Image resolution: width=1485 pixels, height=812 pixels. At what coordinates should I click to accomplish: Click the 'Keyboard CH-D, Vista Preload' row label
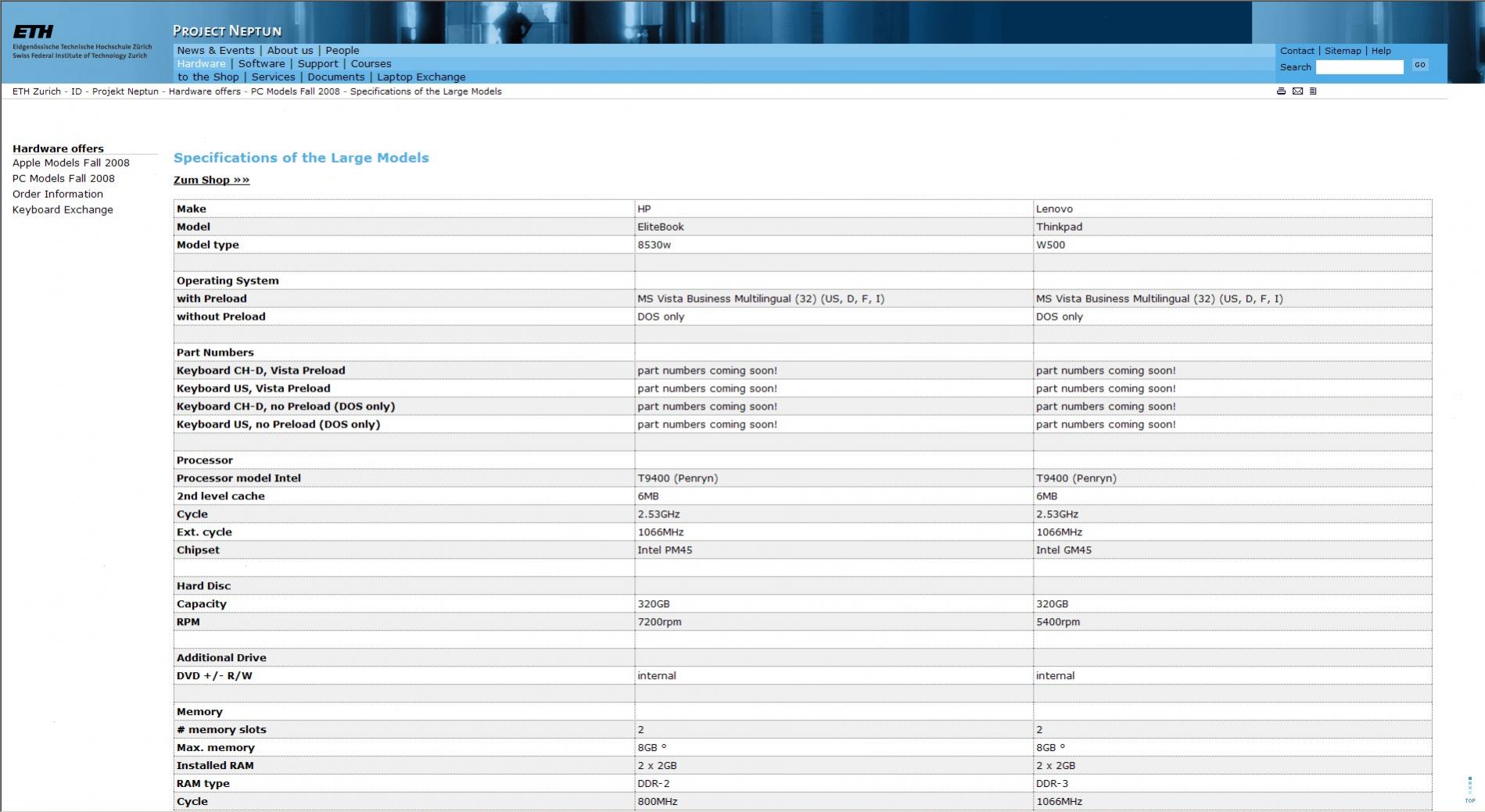(x=260, y=370)
